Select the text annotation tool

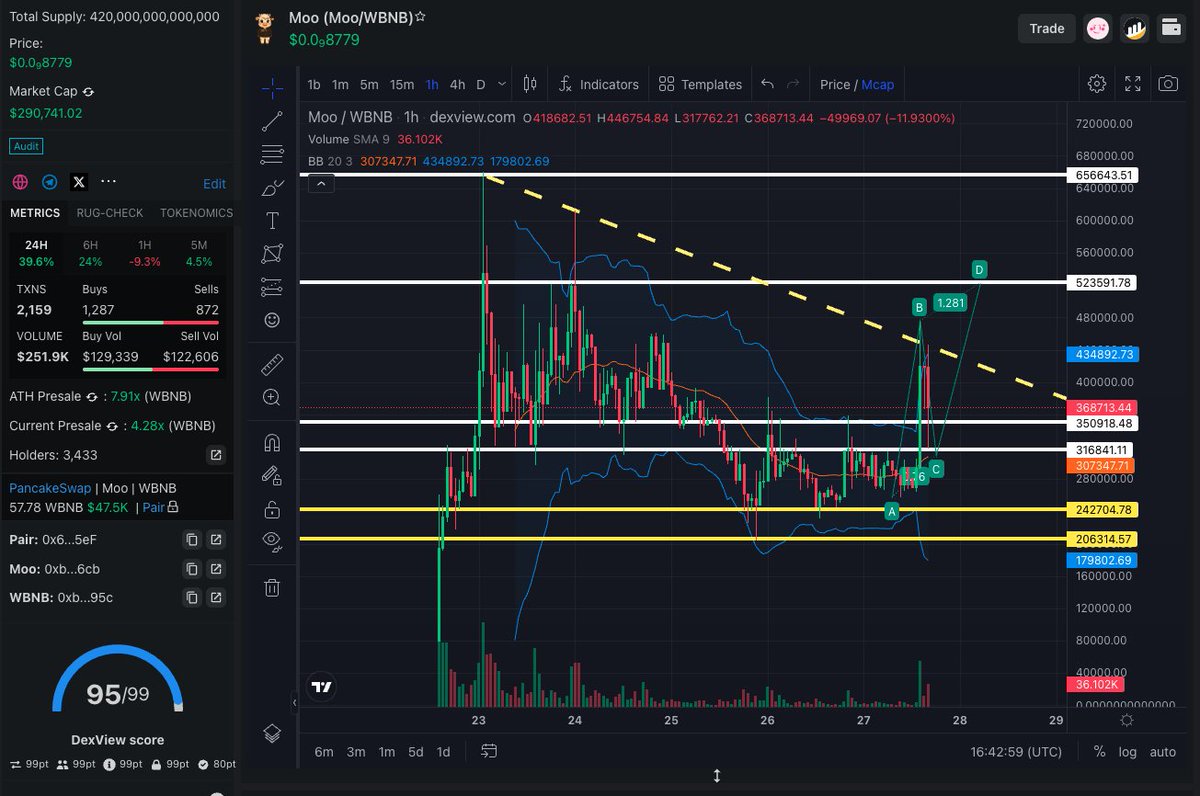pos(272,221)
